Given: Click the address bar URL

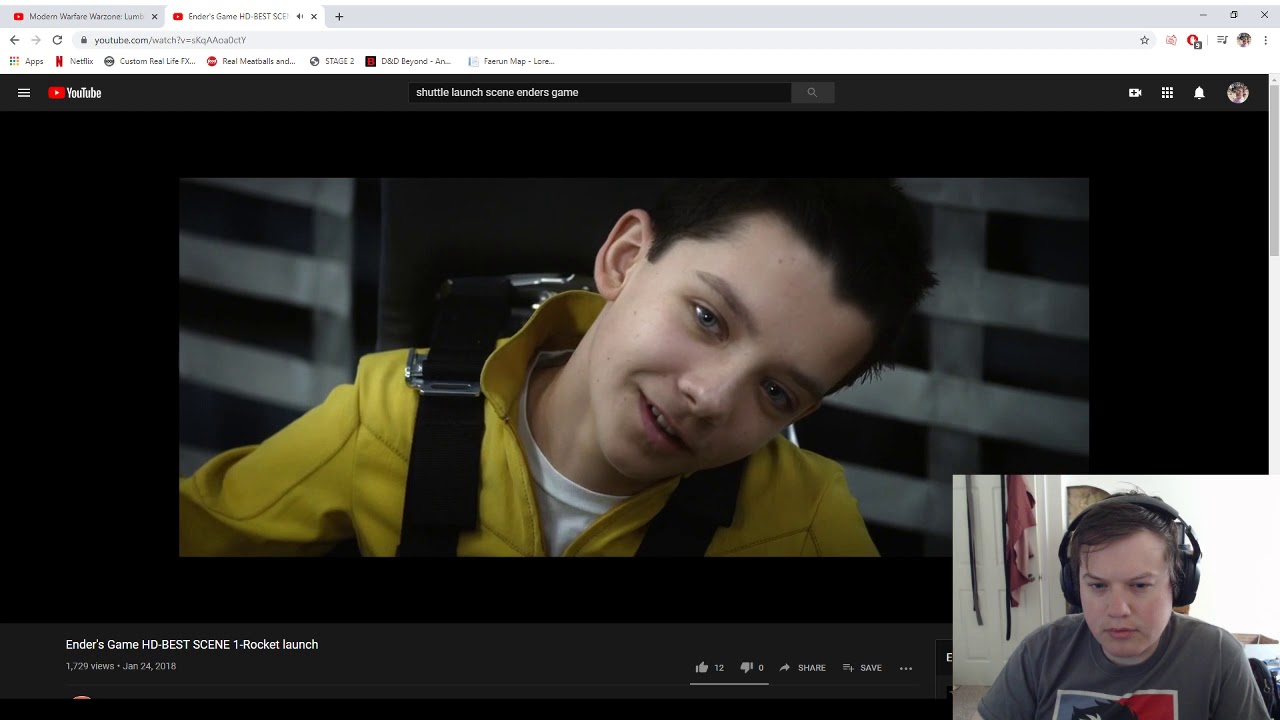Looking at the screenshot, I should [x=170, y=40].
